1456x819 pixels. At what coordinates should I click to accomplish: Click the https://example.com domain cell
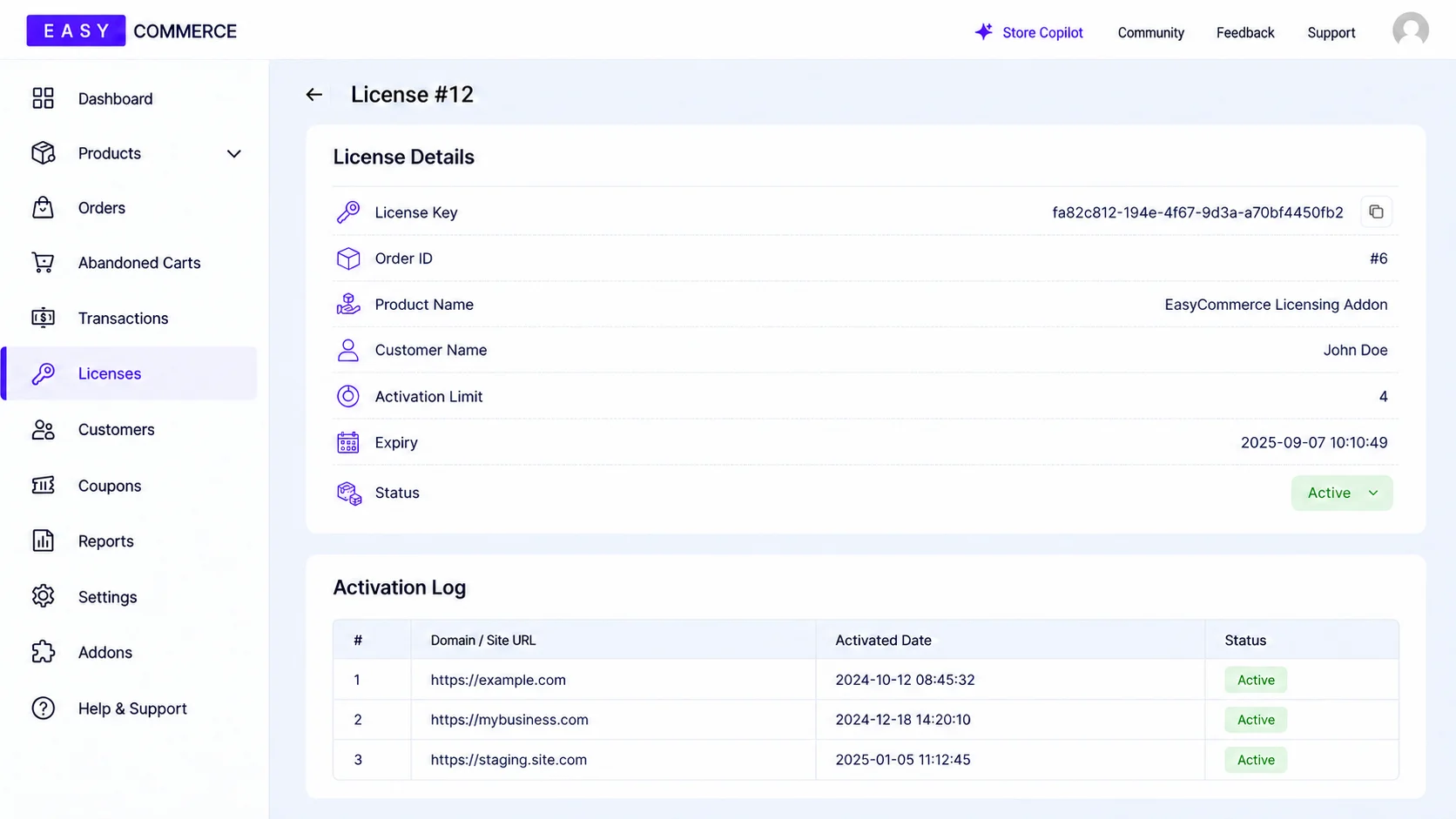click(498, 680)
